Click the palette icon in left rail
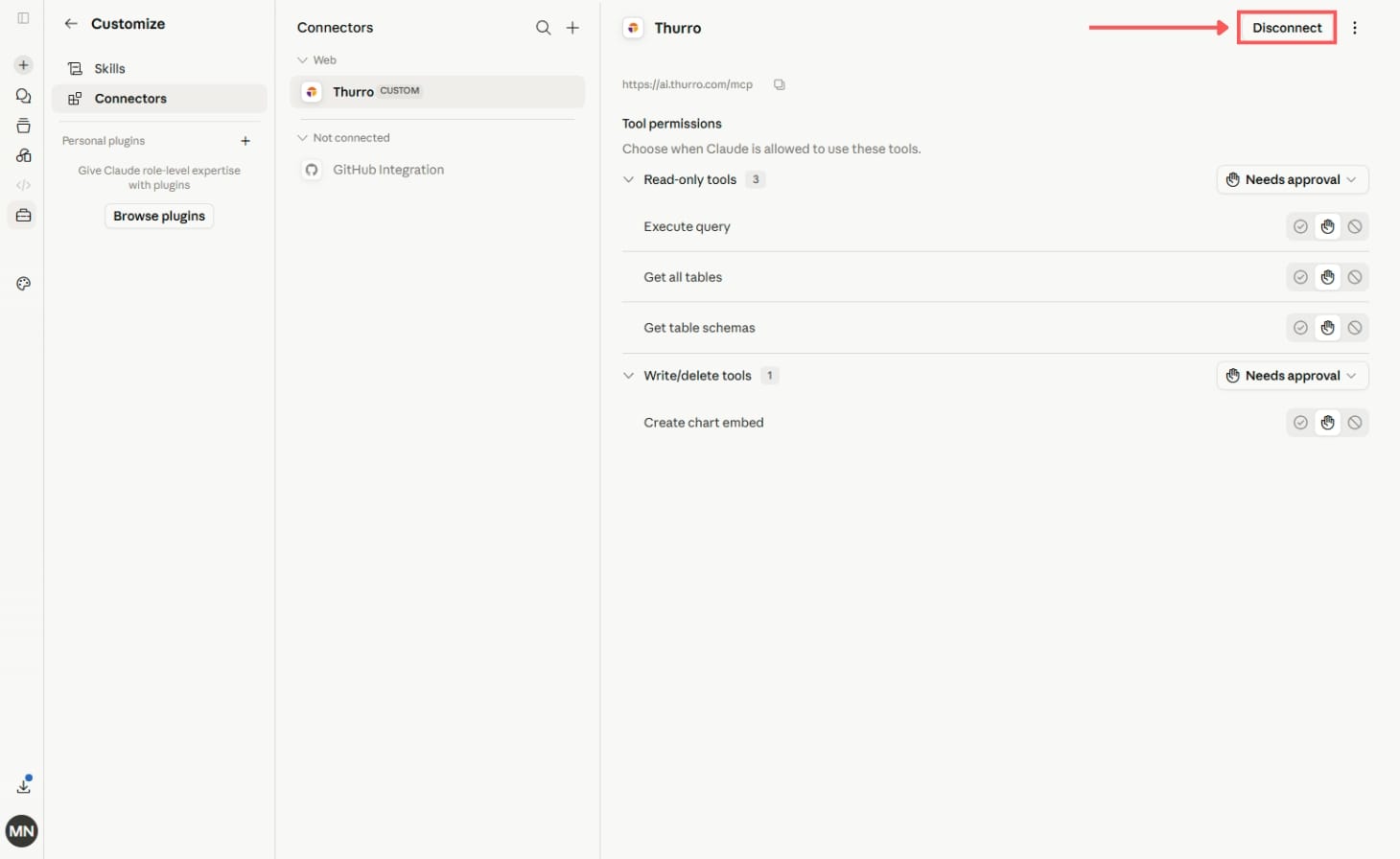Image resolution: width=1400 pixels, height=859 pixels. coord(23,284)
